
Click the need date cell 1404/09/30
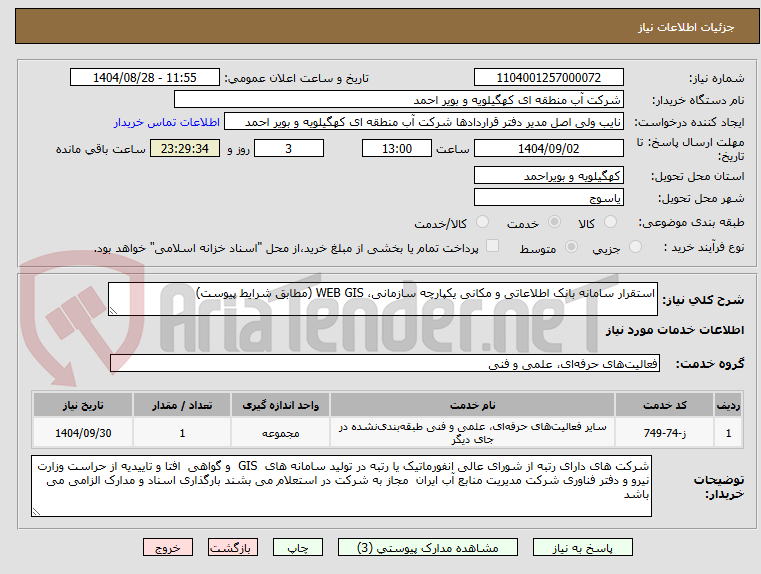(83, 432)
